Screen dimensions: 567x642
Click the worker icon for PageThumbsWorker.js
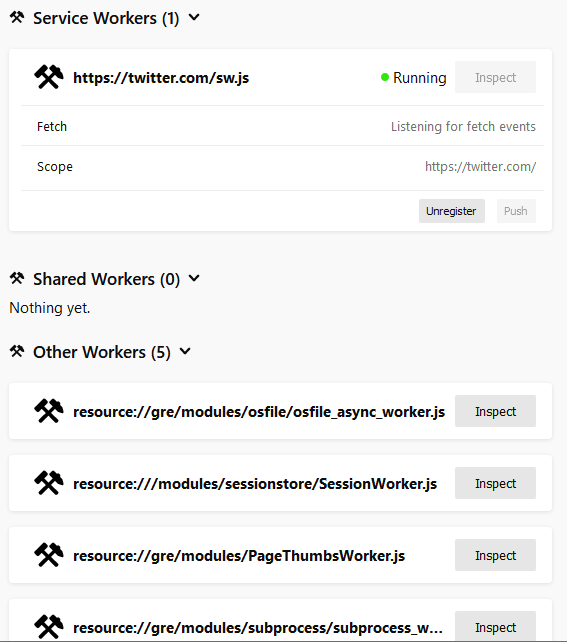click(49, 555)
